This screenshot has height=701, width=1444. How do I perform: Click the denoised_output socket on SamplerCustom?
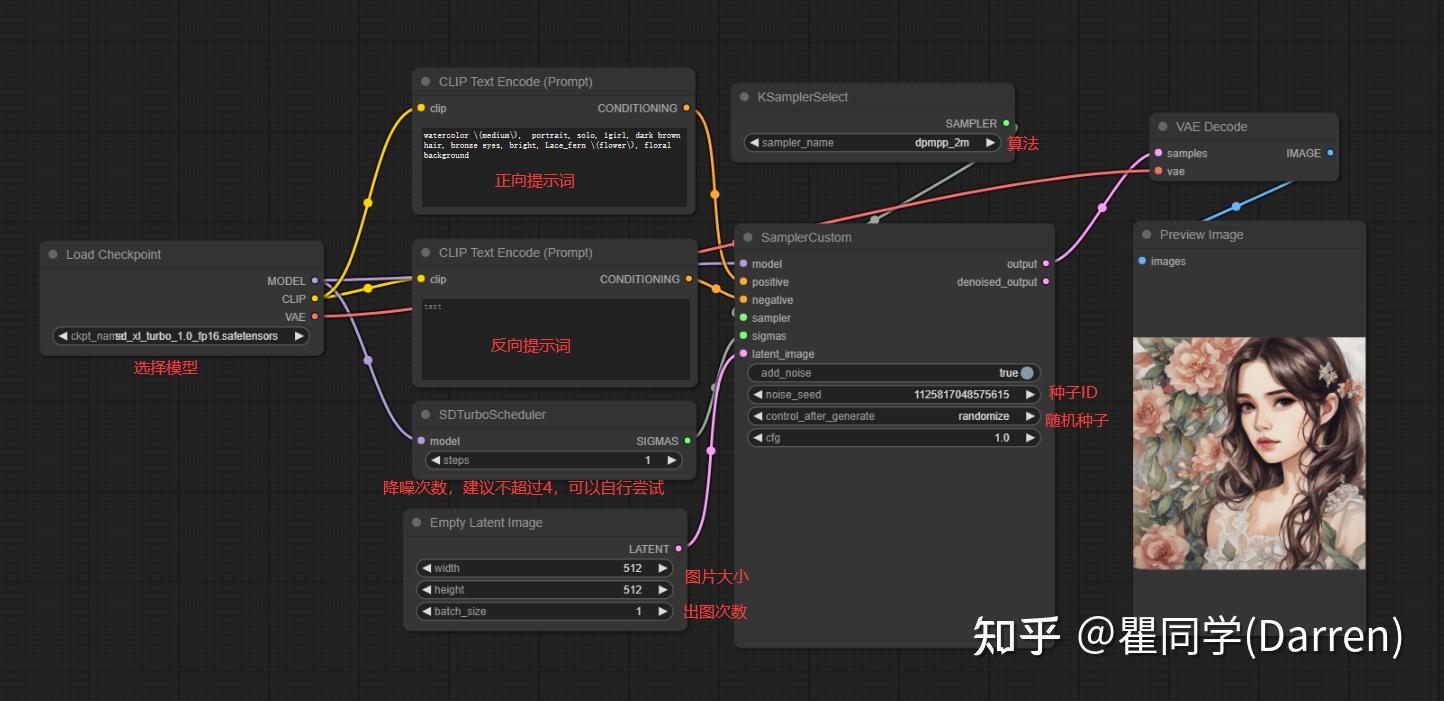[x=1046, y=282]
